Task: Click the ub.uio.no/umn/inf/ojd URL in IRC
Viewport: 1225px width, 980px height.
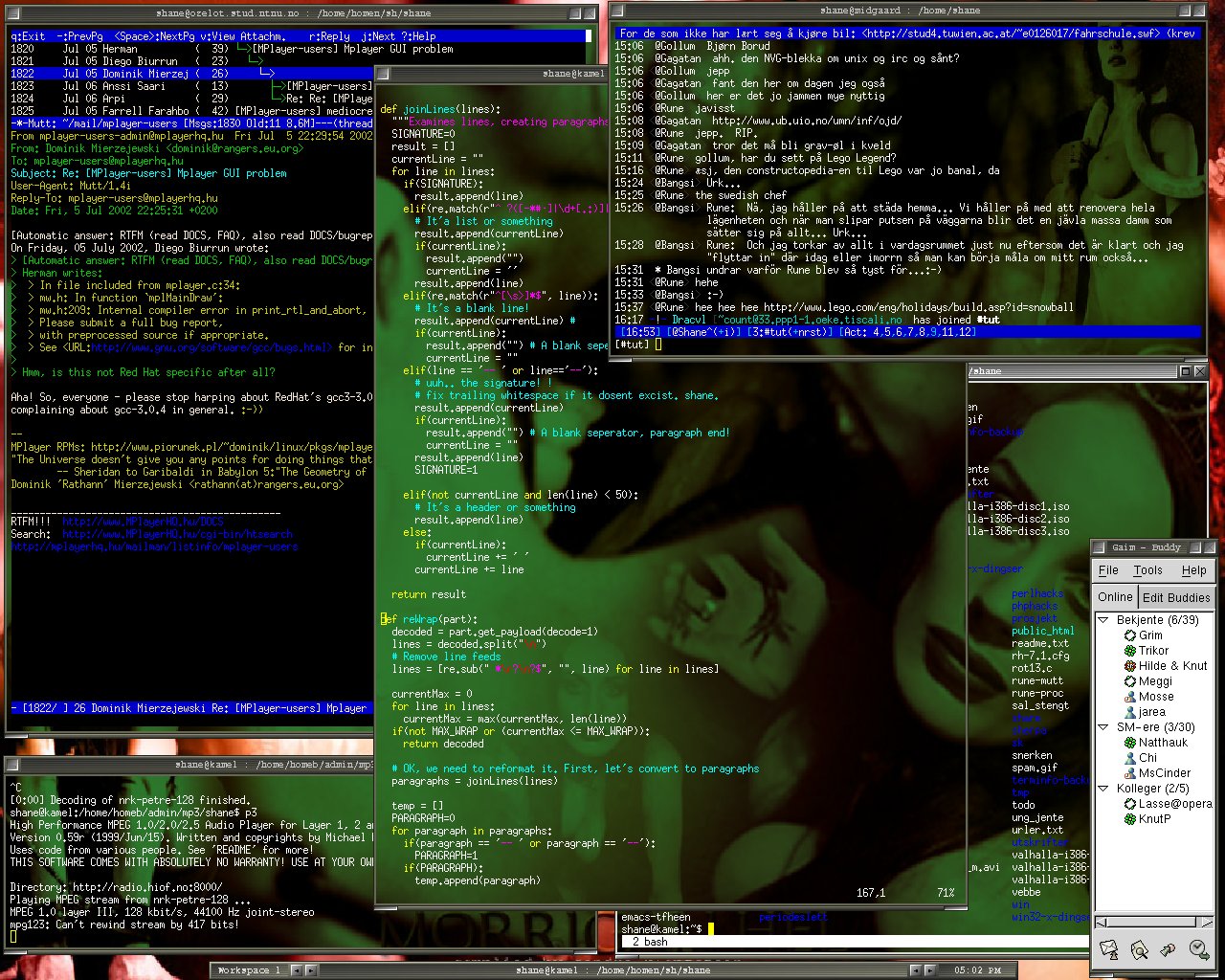Action: click(x=806, y=121)
